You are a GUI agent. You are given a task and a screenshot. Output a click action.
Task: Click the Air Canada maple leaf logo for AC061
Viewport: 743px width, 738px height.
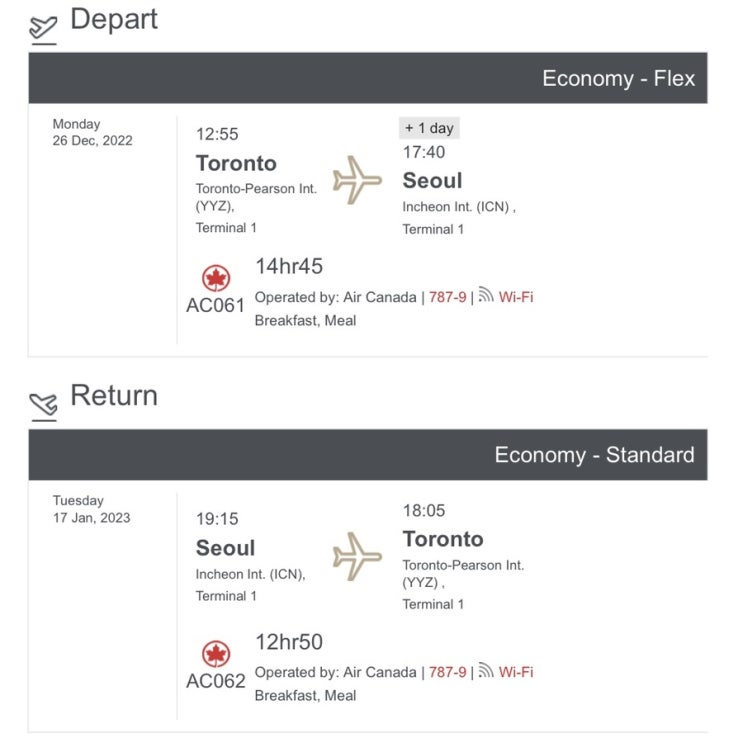pyautogui.click(x=216, y=279)
